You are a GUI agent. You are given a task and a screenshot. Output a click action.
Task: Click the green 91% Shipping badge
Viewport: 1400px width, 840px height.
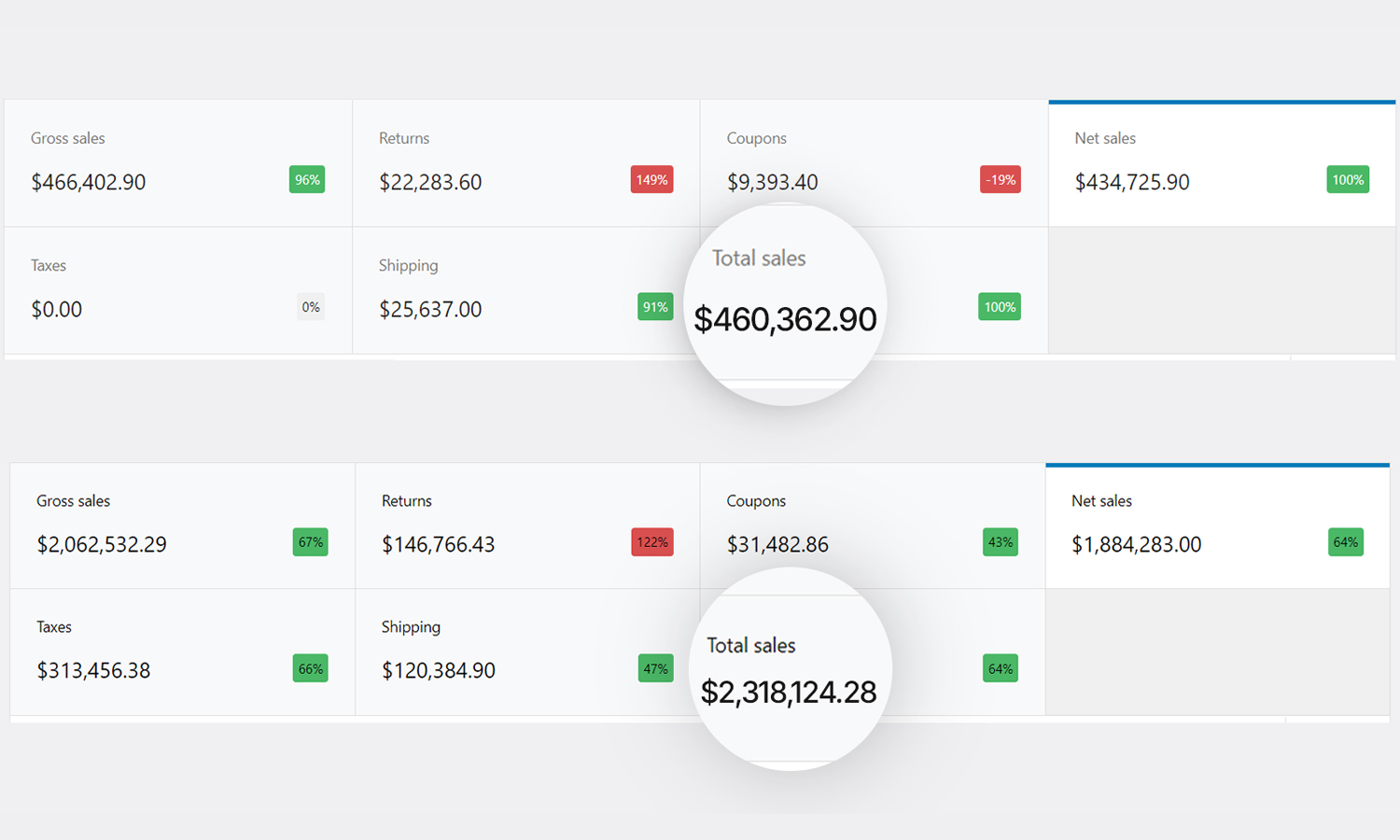(655, 307)
